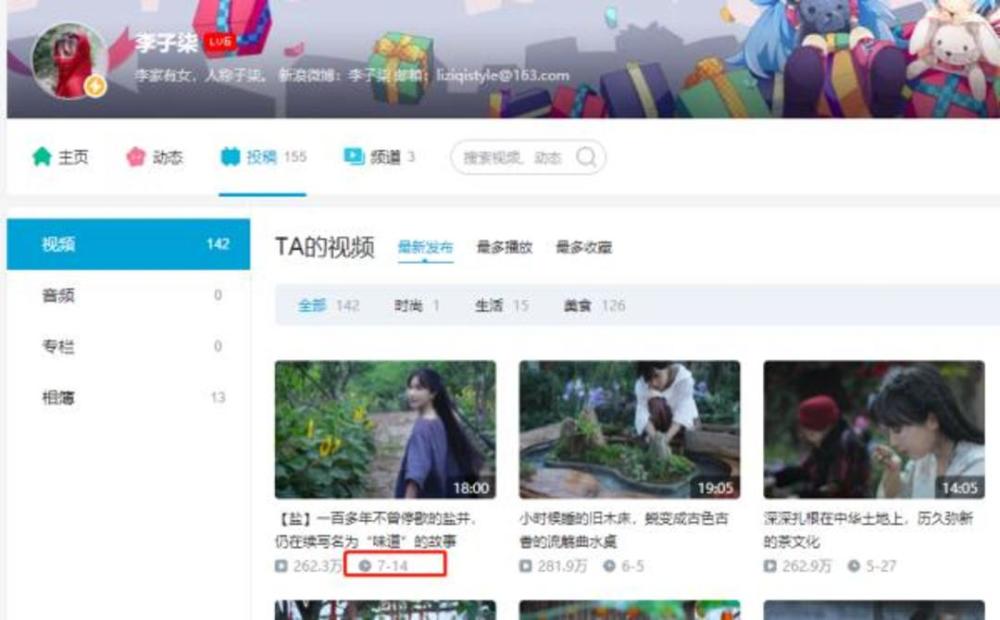Image resolution: width=1000 pixels, height=620 pixels.
Task: Click the LV6 level badge
Action: pos(220,42)
